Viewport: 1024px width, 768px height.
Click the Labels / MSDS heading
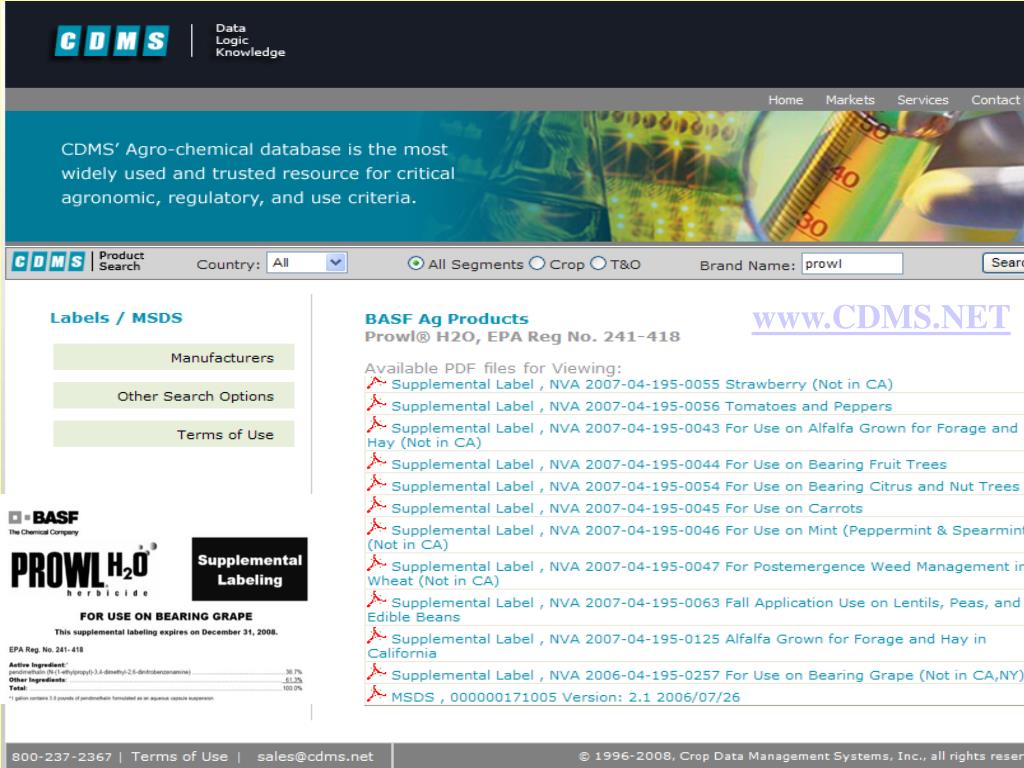116,317
